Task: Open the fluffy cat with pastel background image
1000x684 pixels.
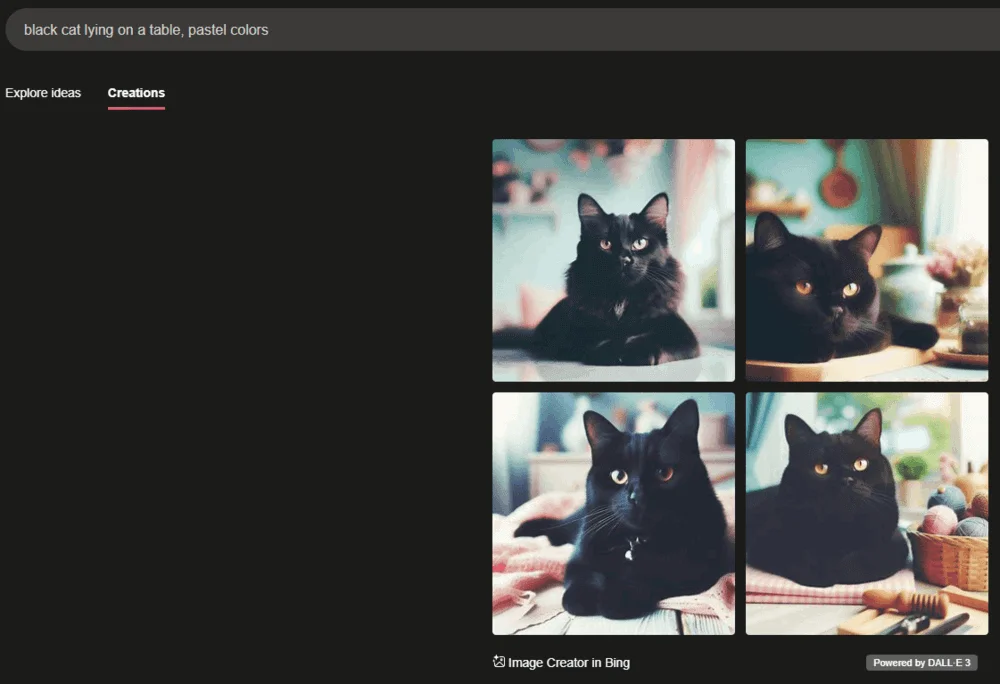Action: pyautogui.click(x=612, y=259)
